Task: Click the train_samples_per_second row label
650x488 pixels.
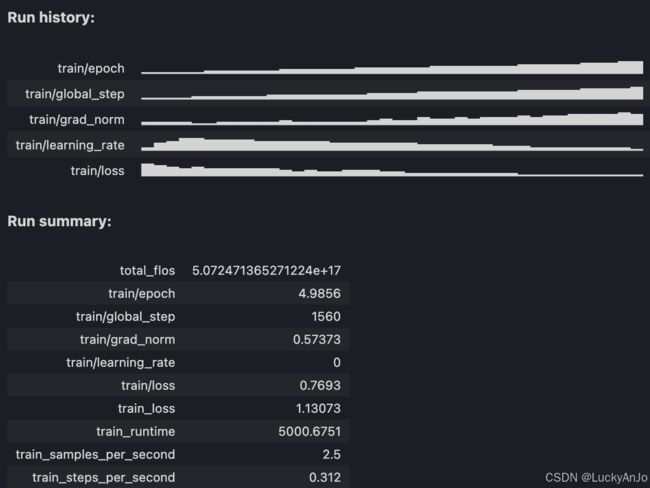Action: click(x=95, y=454)
